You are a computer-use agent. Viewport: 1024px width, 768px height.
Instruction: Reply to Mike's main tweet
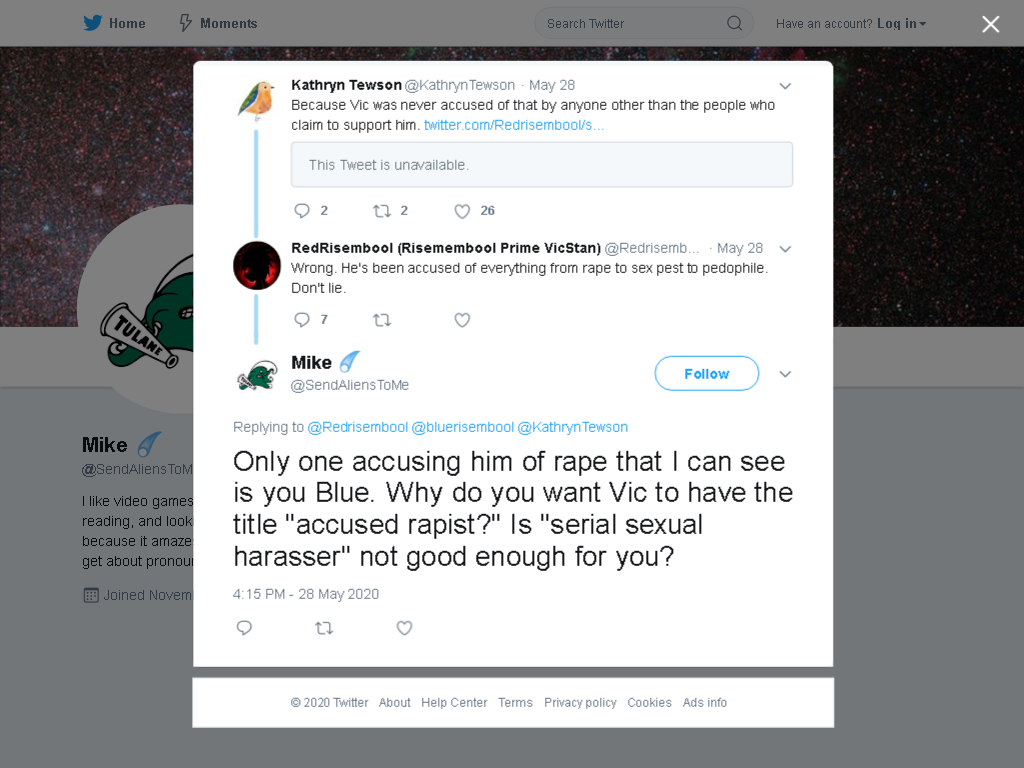tap(244, 628)
